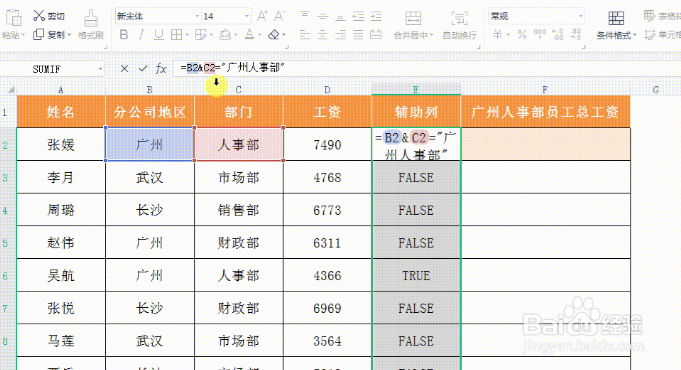Select column D header
Screen dimensions: 681x370
click(327, 90)
